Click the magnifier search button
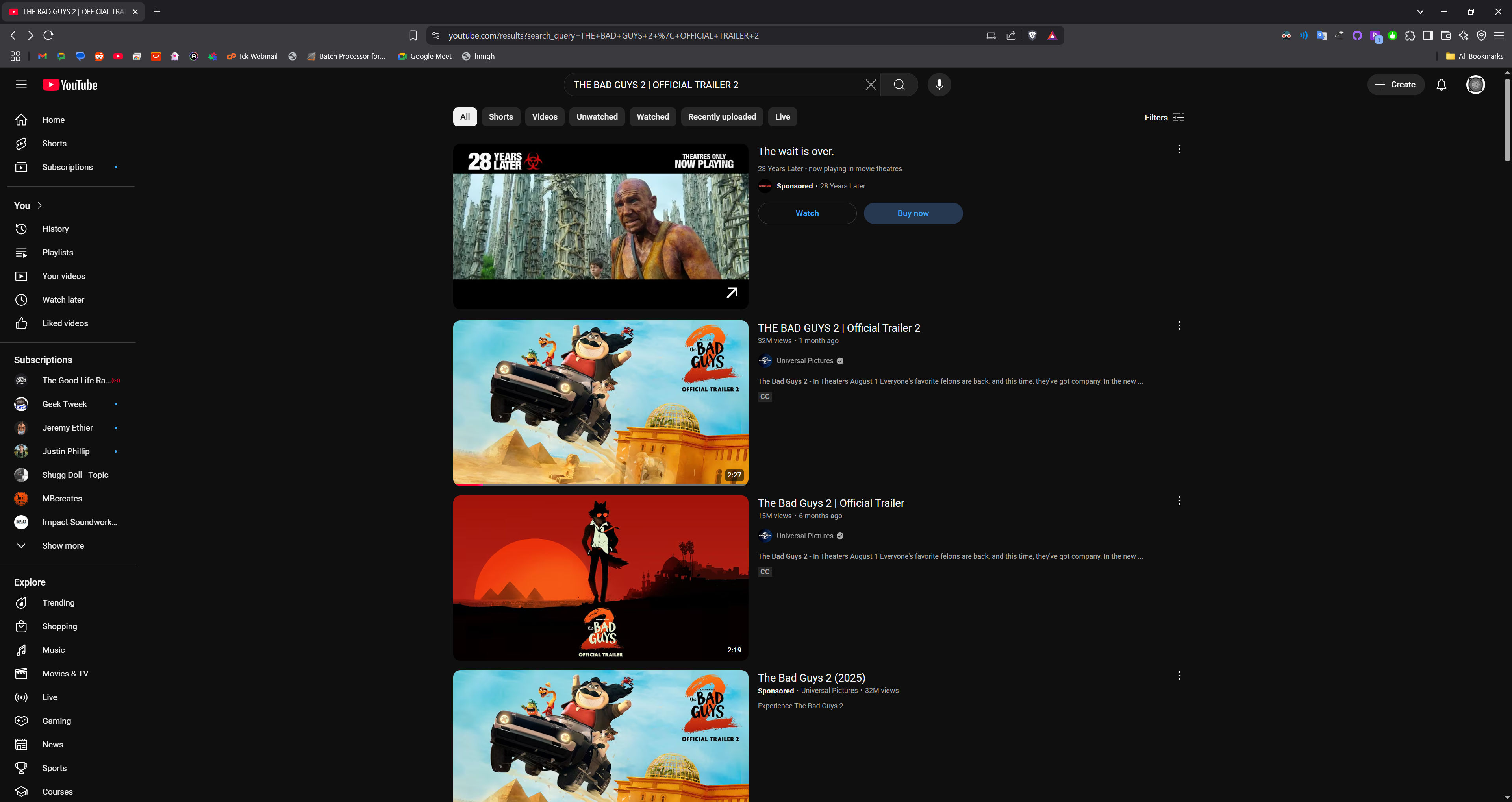 pos(899,85)
